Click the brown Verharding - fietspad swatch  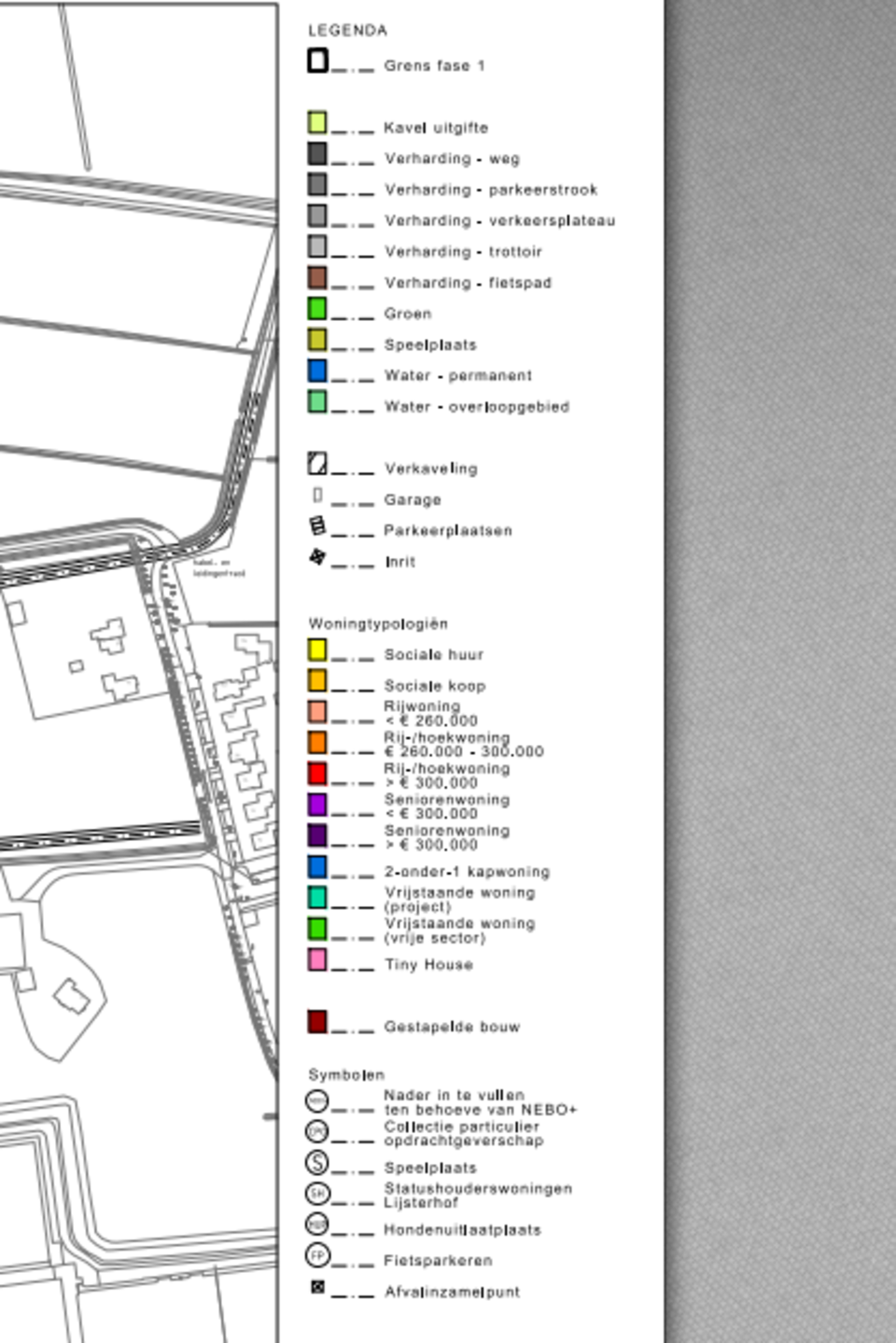[x=317, y=277]
